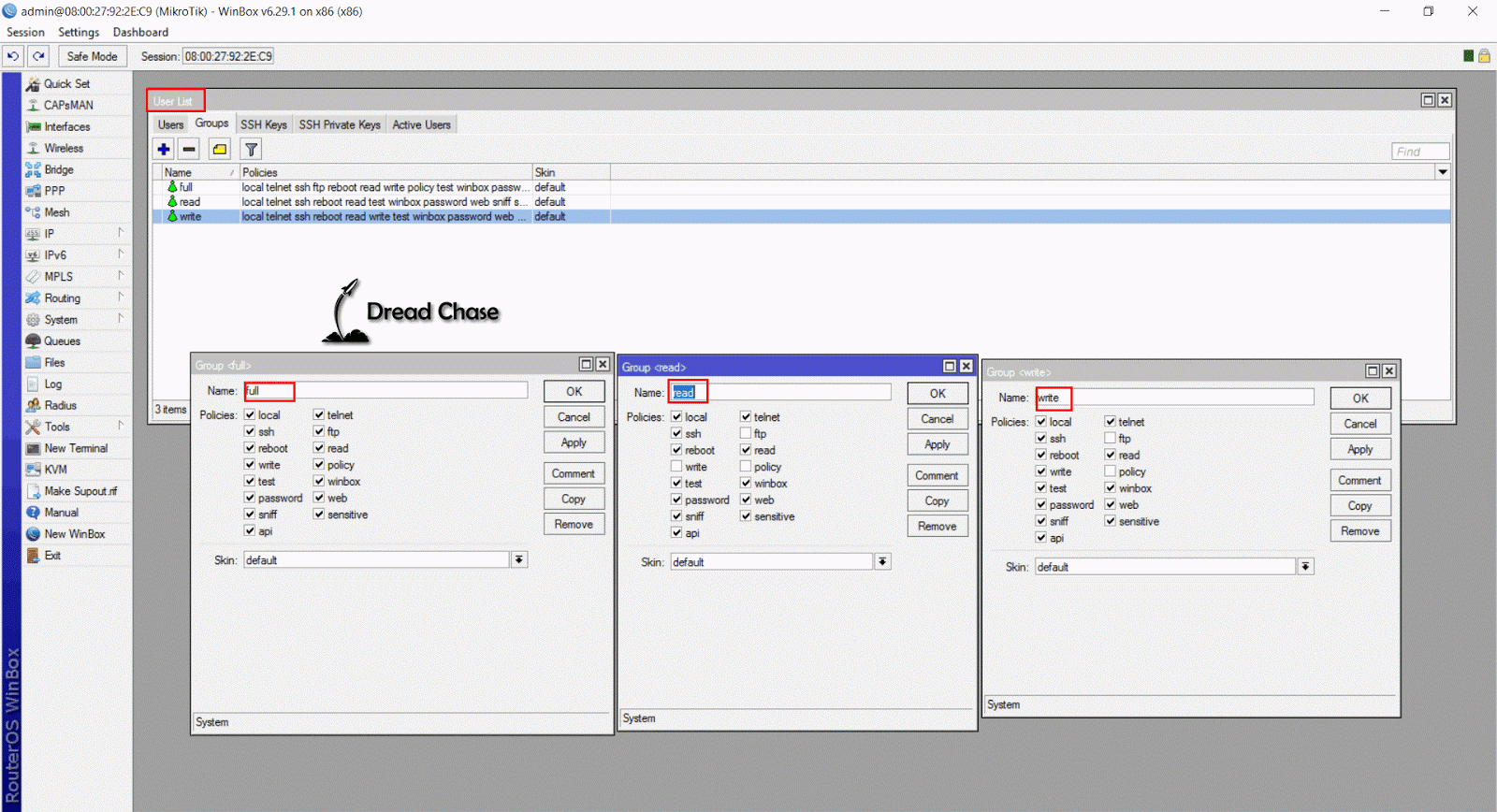Image resolution: width=1497 pixels, height=812 pixels.
Task: Remove selected group with the minus icon
Action: tap(189, 149)
